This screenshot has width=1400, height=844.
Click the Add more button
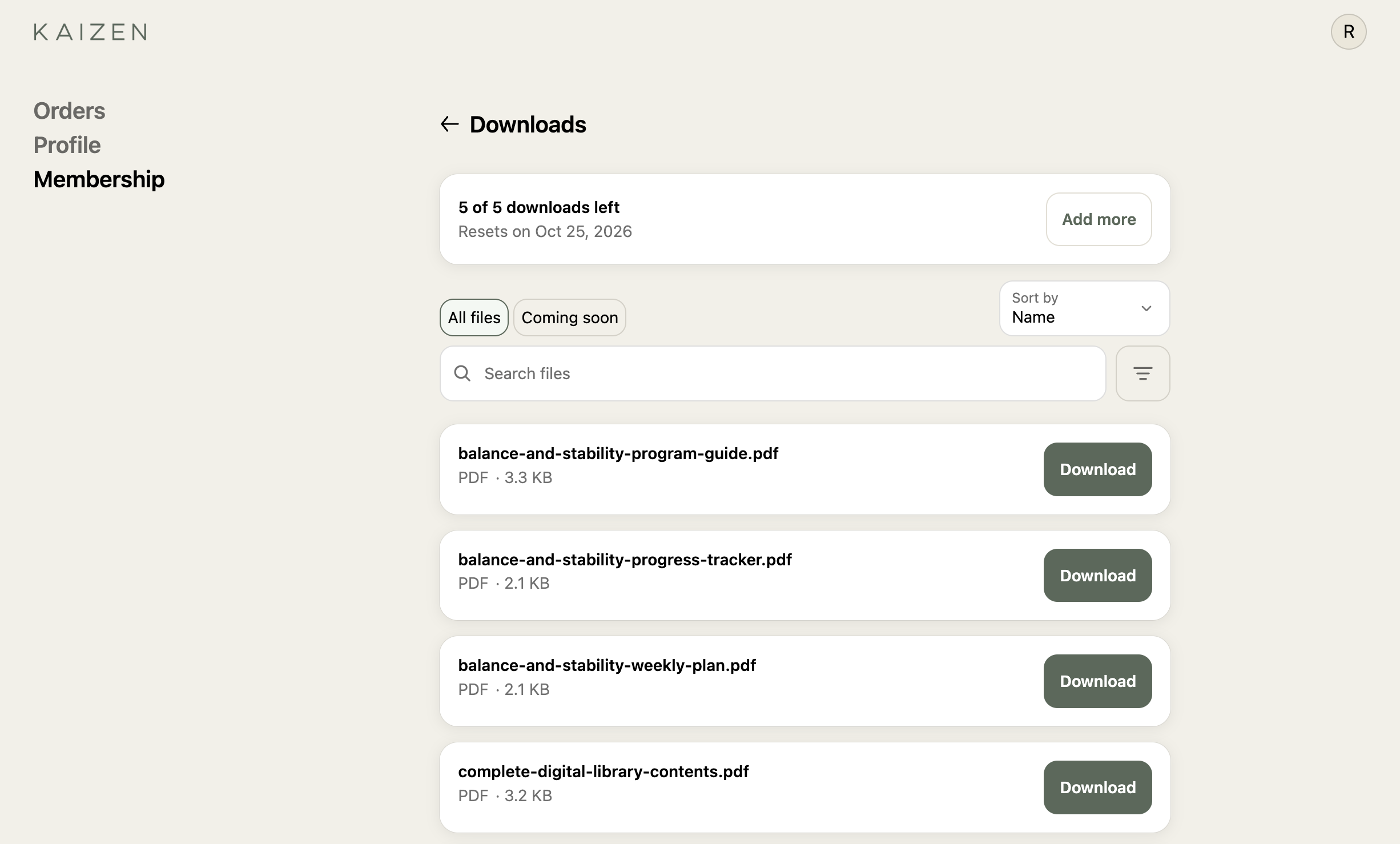[x=1099, y=219]
